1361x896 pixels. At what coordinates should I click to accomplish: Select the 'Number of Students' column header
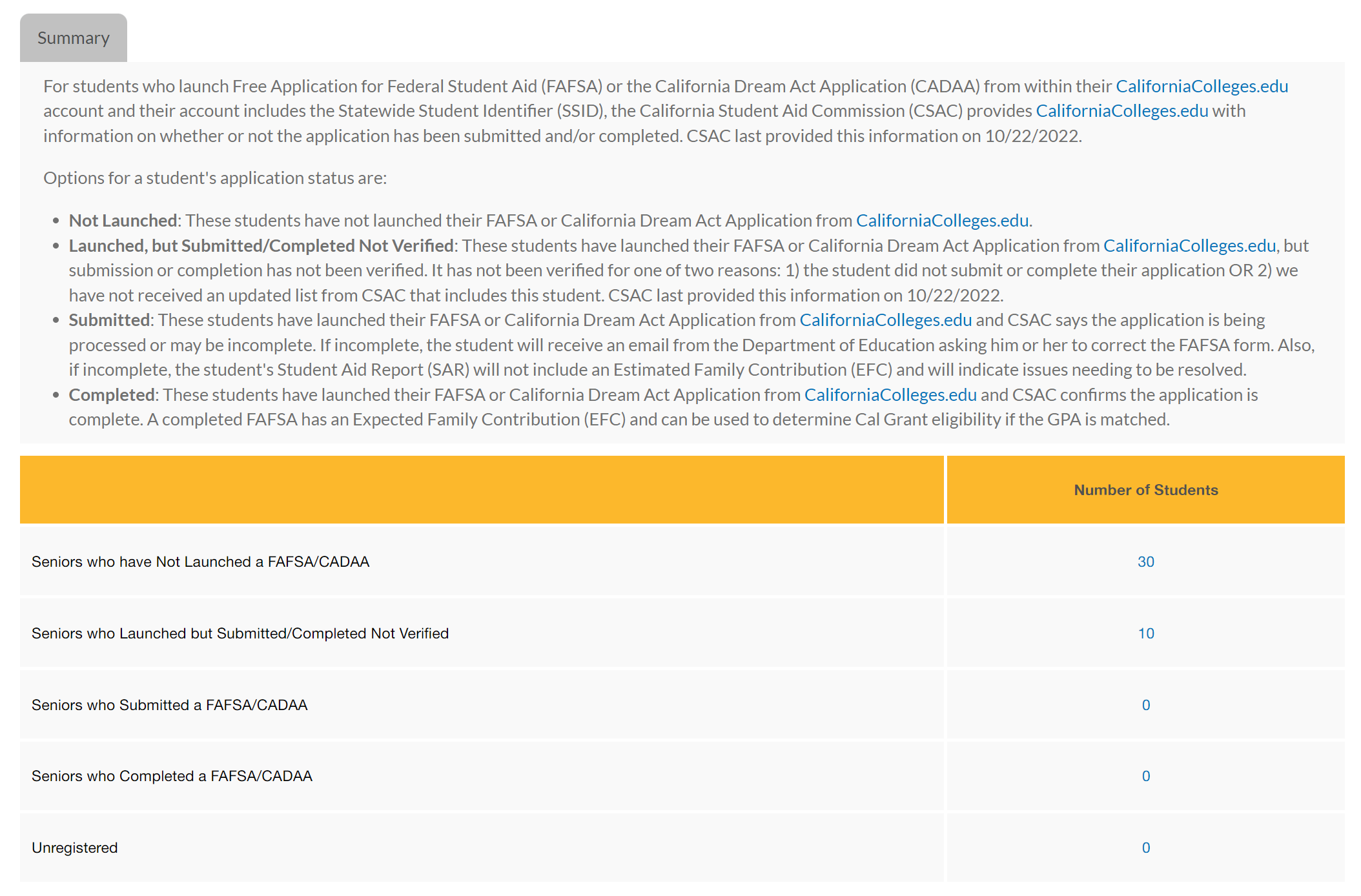pyautogui.click(x=1145, y=490)
